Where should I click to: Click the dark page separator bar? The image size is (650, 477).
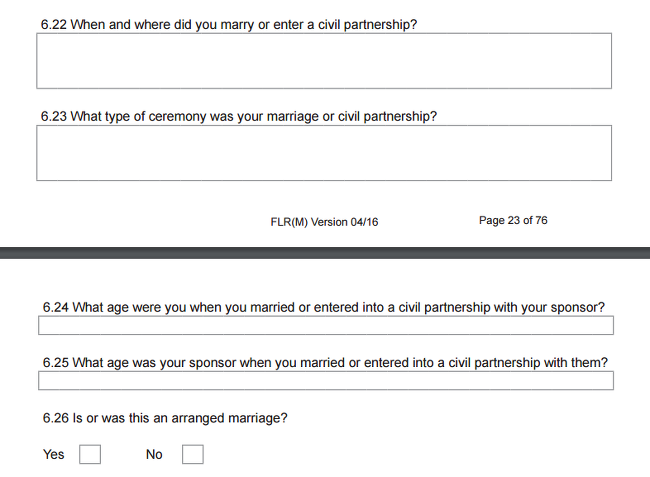(x=325, y=253)
